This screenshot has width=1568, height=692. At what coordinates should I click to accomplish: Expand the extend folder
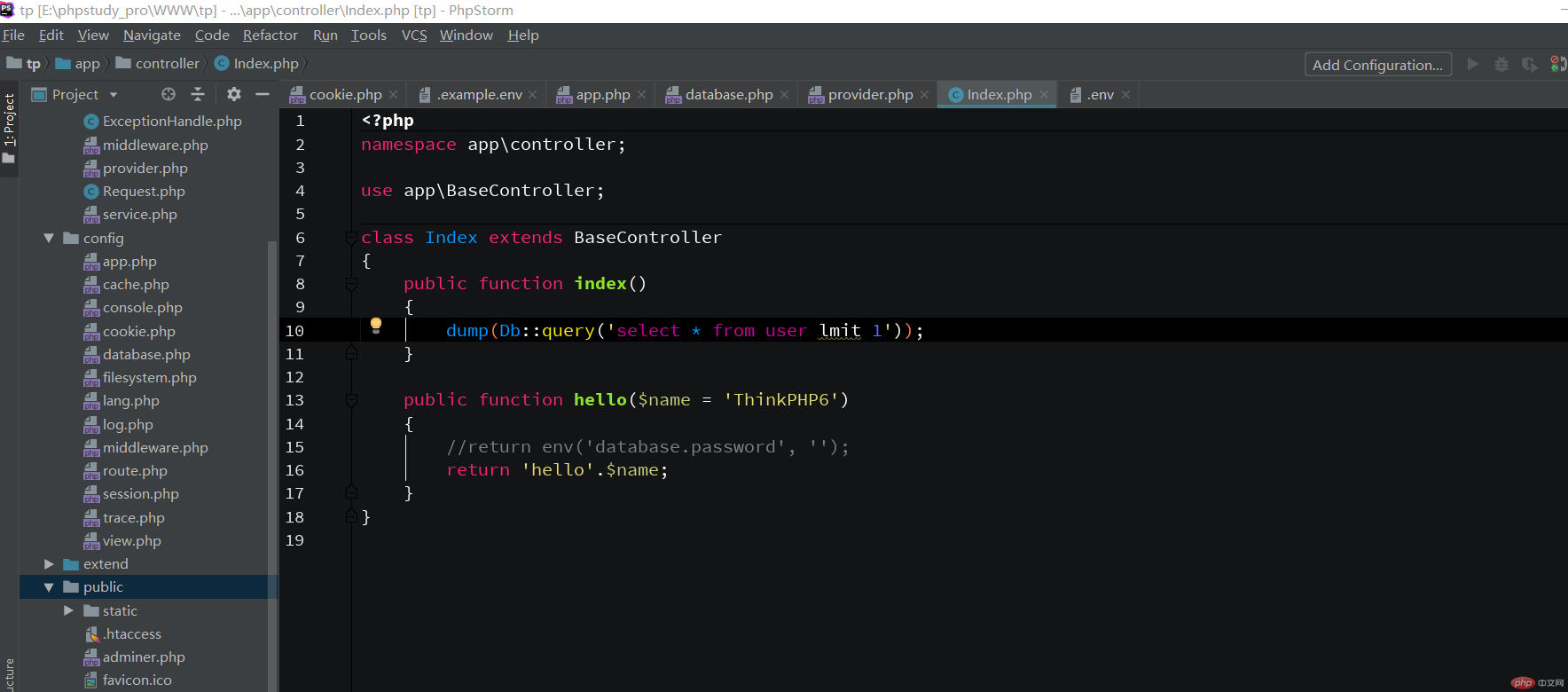[49, 564]
